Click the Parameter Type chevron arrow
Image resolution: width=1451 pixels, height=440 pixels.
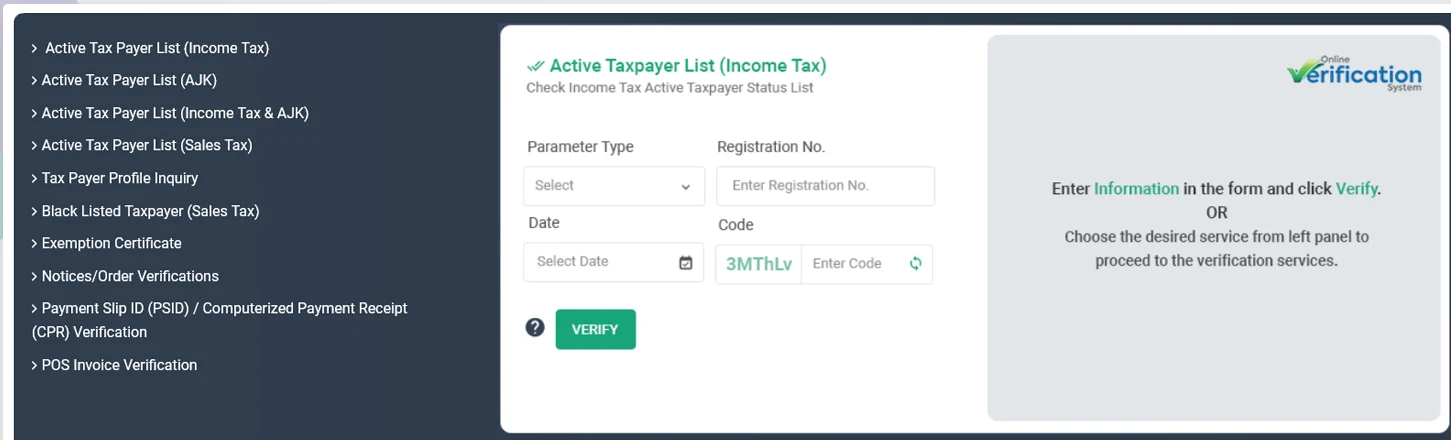[x=686, y=187]
